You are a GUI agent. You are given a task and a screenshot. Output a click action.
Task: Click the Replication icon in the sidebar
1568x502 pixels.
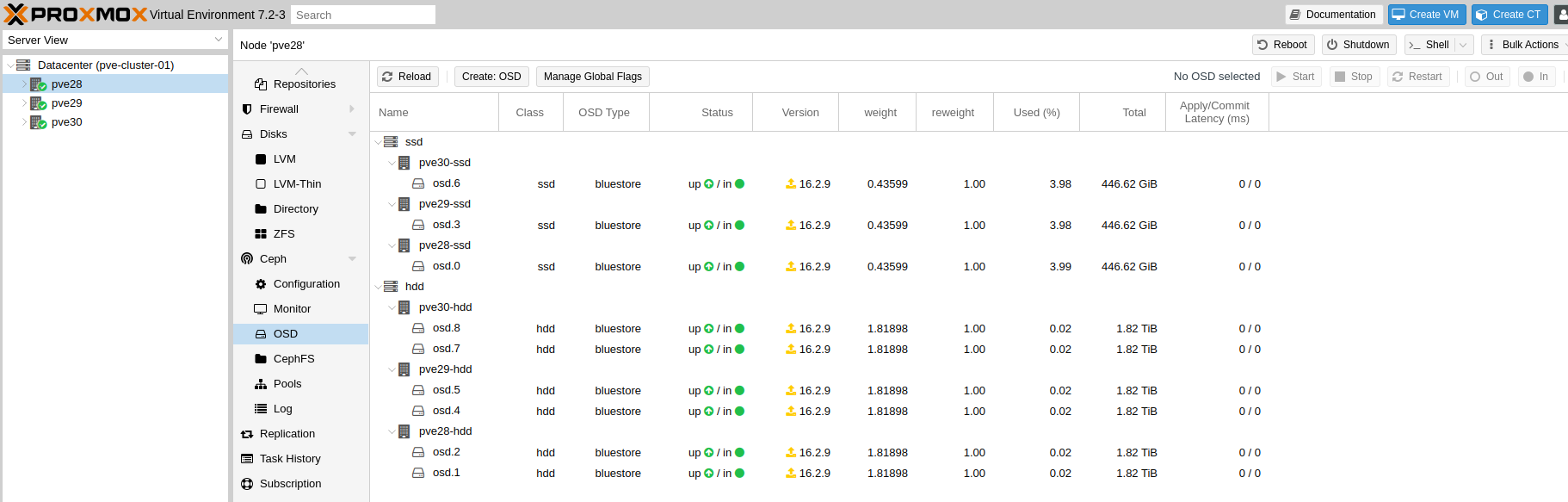coord(247,434)
